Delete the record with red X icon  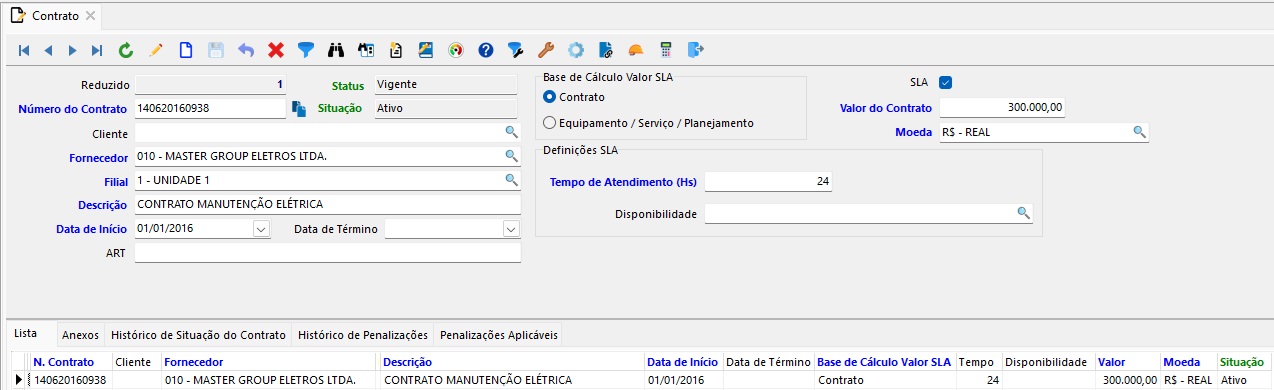(x=276, y=49)
